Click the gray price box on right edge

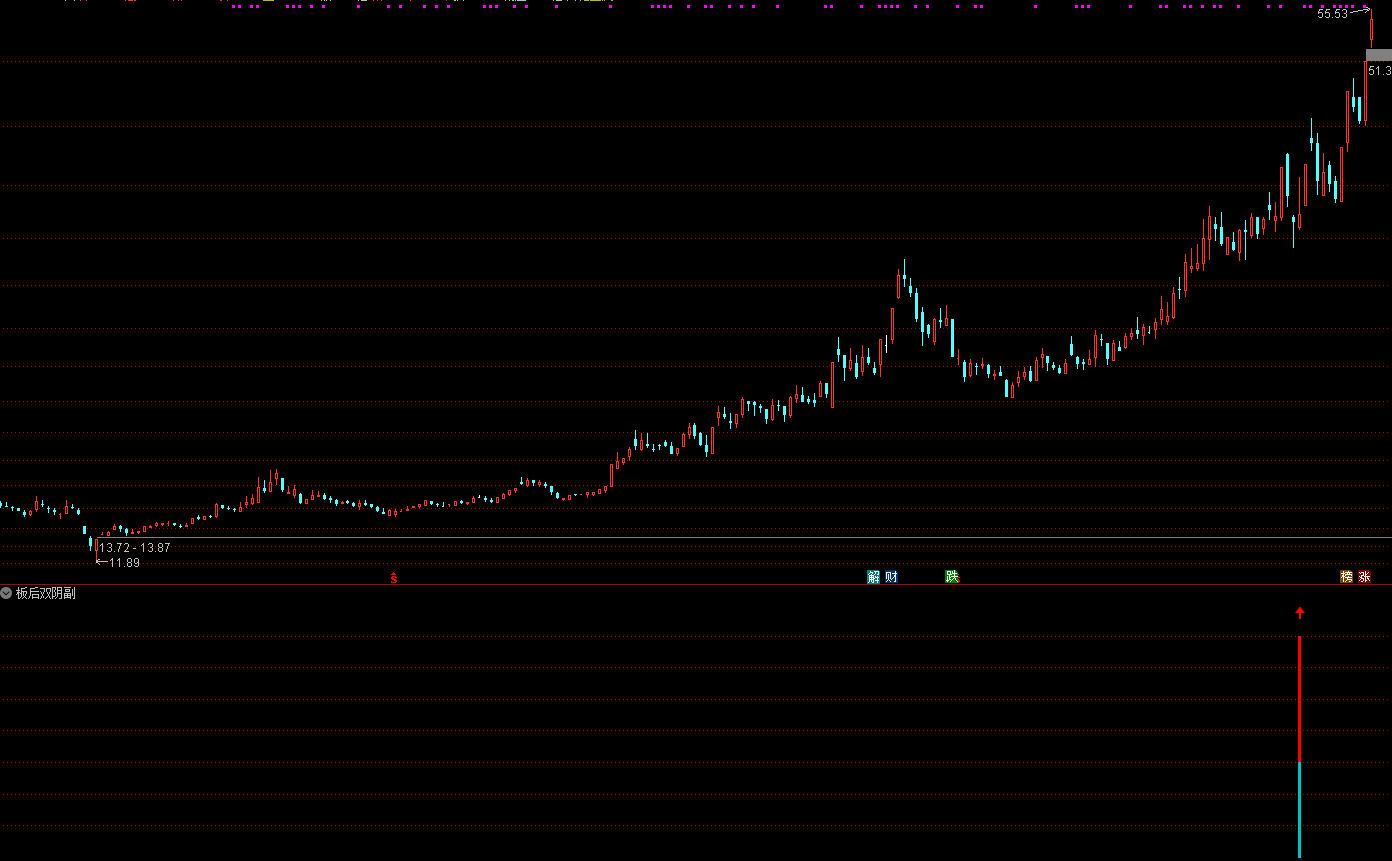pos(1378,55)
